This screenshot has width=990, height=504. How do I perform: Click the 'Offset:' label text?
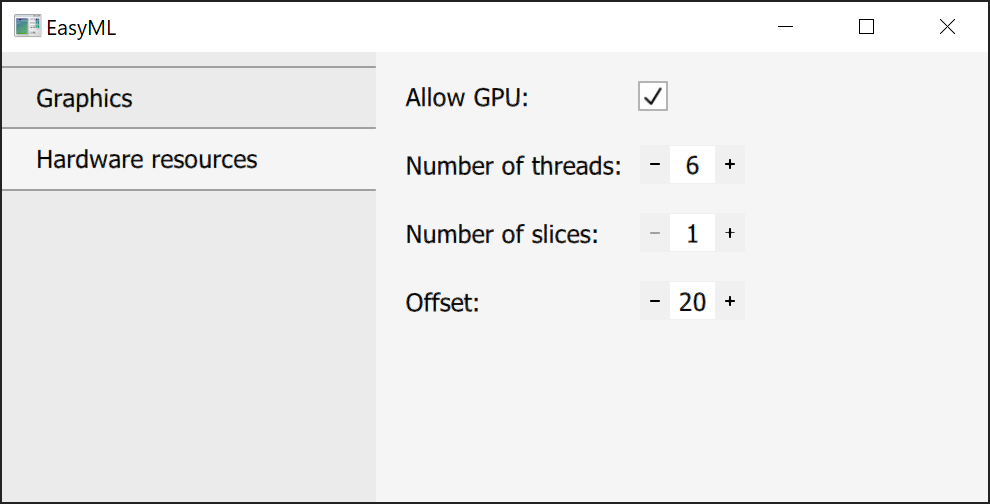click(x=443, y=302)
